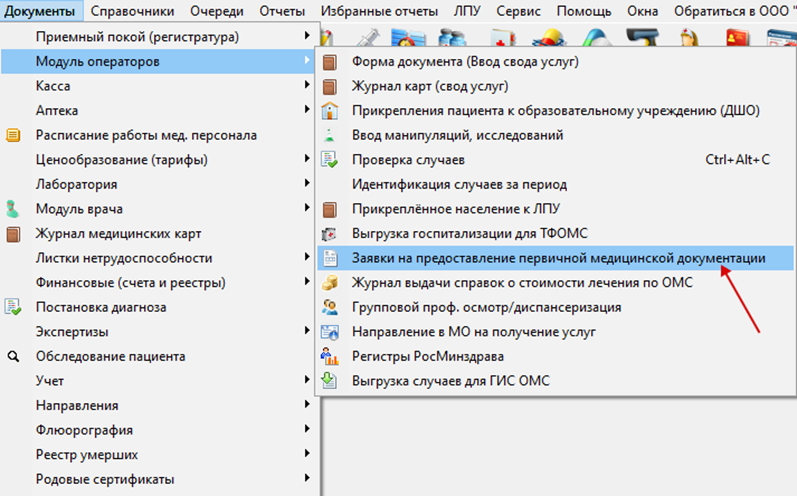Click the Прикреплённое население к ЛПУ icon

(x=329, y=209)
